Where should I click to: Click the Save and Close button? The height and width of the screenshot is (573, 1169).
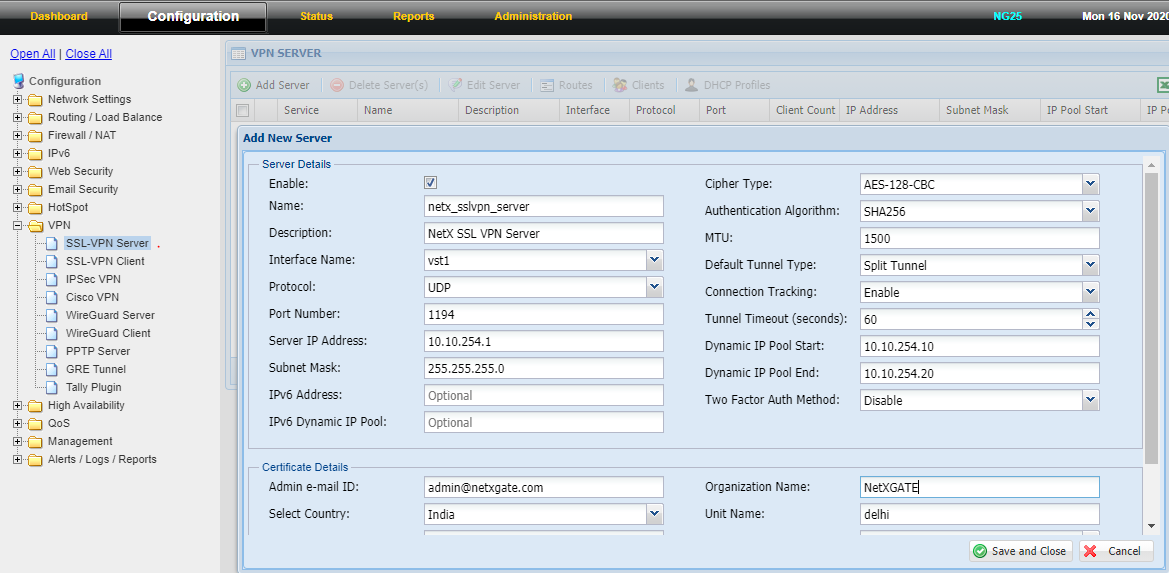[1020, 551]
